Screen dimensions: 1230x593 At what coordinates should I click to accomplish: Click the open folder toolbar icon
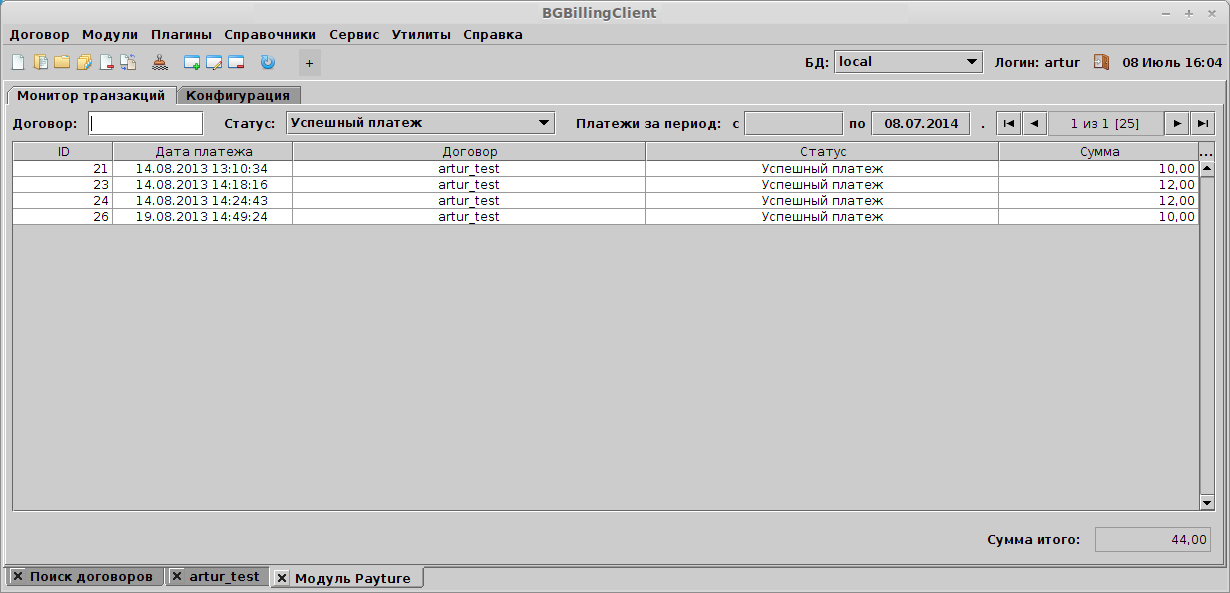[x=63, y=62]
